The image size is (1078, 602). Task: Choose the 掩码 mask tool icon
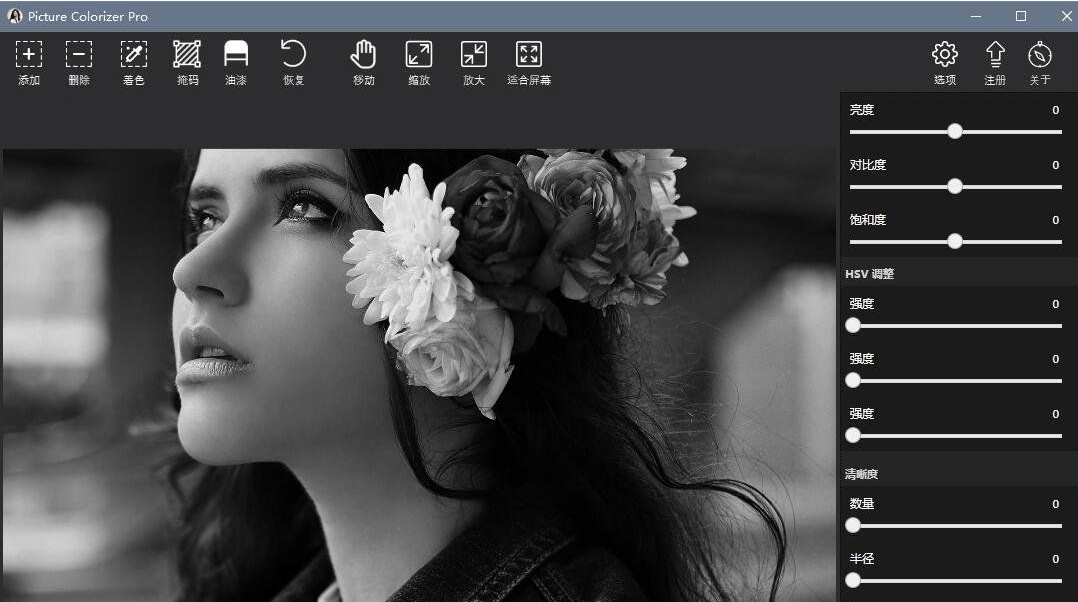187,54
